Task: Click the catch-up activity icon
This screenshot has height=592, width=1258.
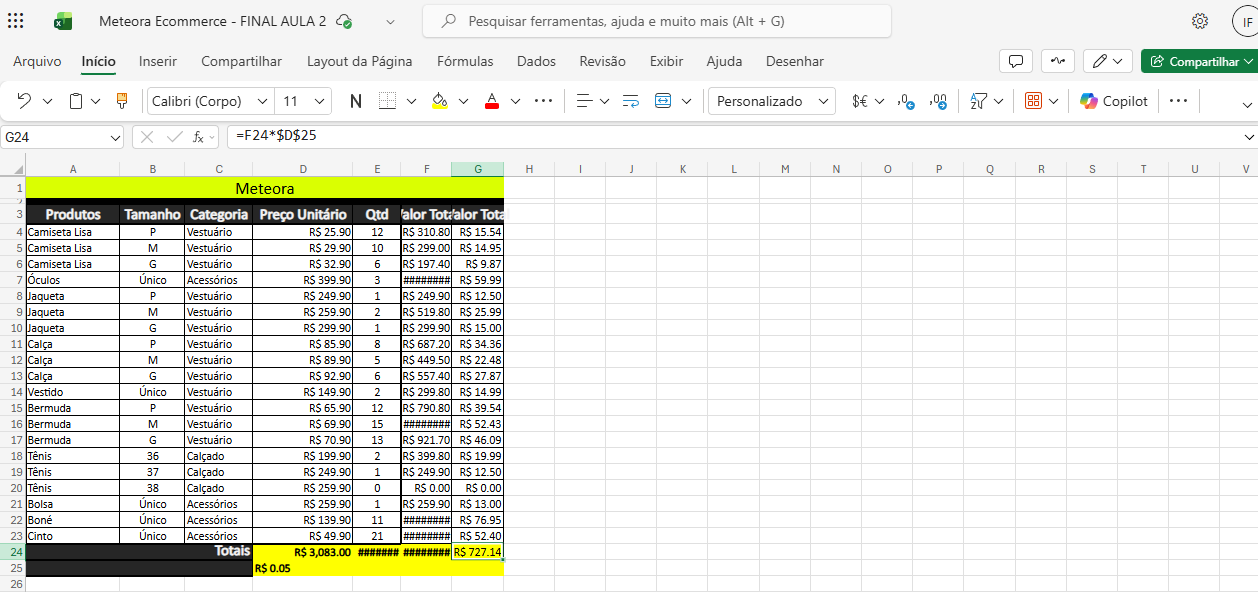Action: point(1058,61)
